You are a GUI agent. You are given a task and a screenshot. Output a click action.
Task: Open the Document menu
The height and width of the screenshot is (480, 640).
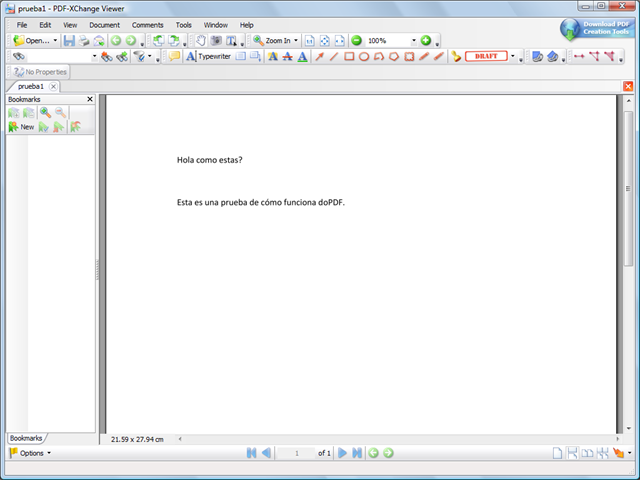pyautogui.click(x=104, y=25)
